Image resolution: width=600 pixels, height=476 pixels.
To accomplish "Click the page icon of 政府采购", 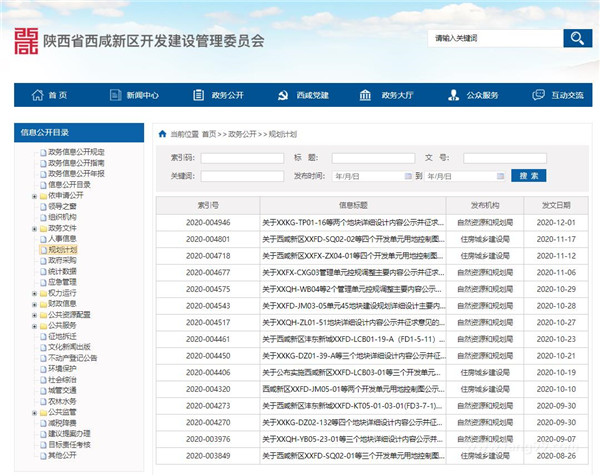I will coord(44,261).
